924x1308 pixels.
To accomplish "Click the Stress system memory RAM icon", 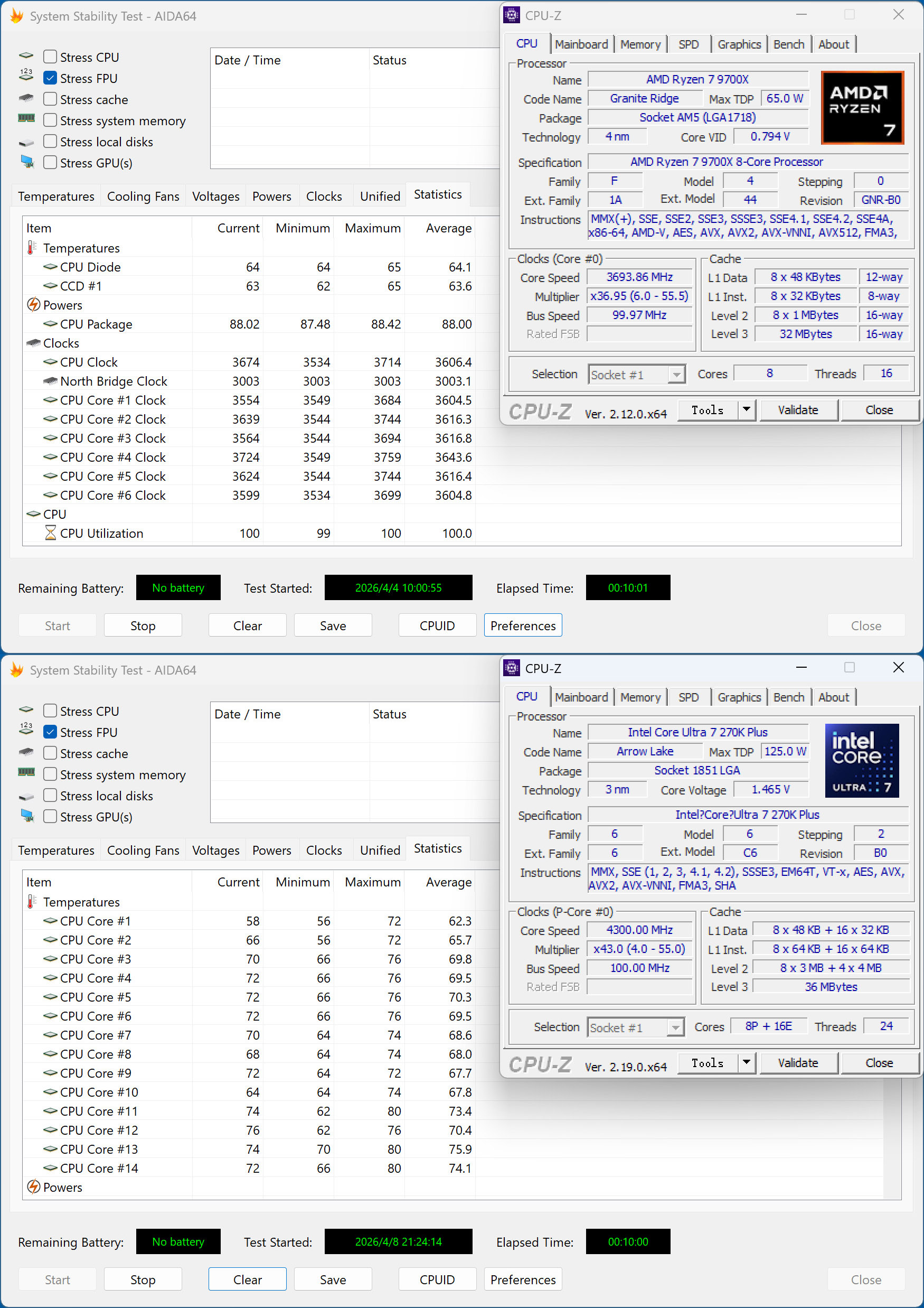I will coord(26,119).
